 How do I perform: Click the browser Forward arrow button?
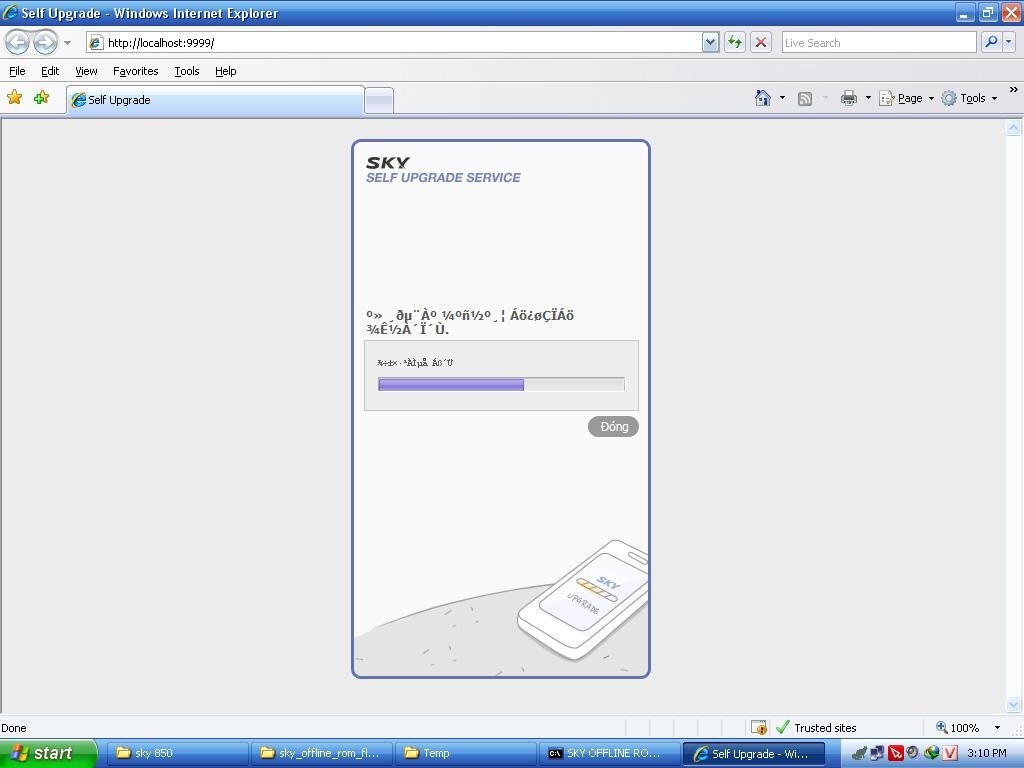tap(45, 42)
